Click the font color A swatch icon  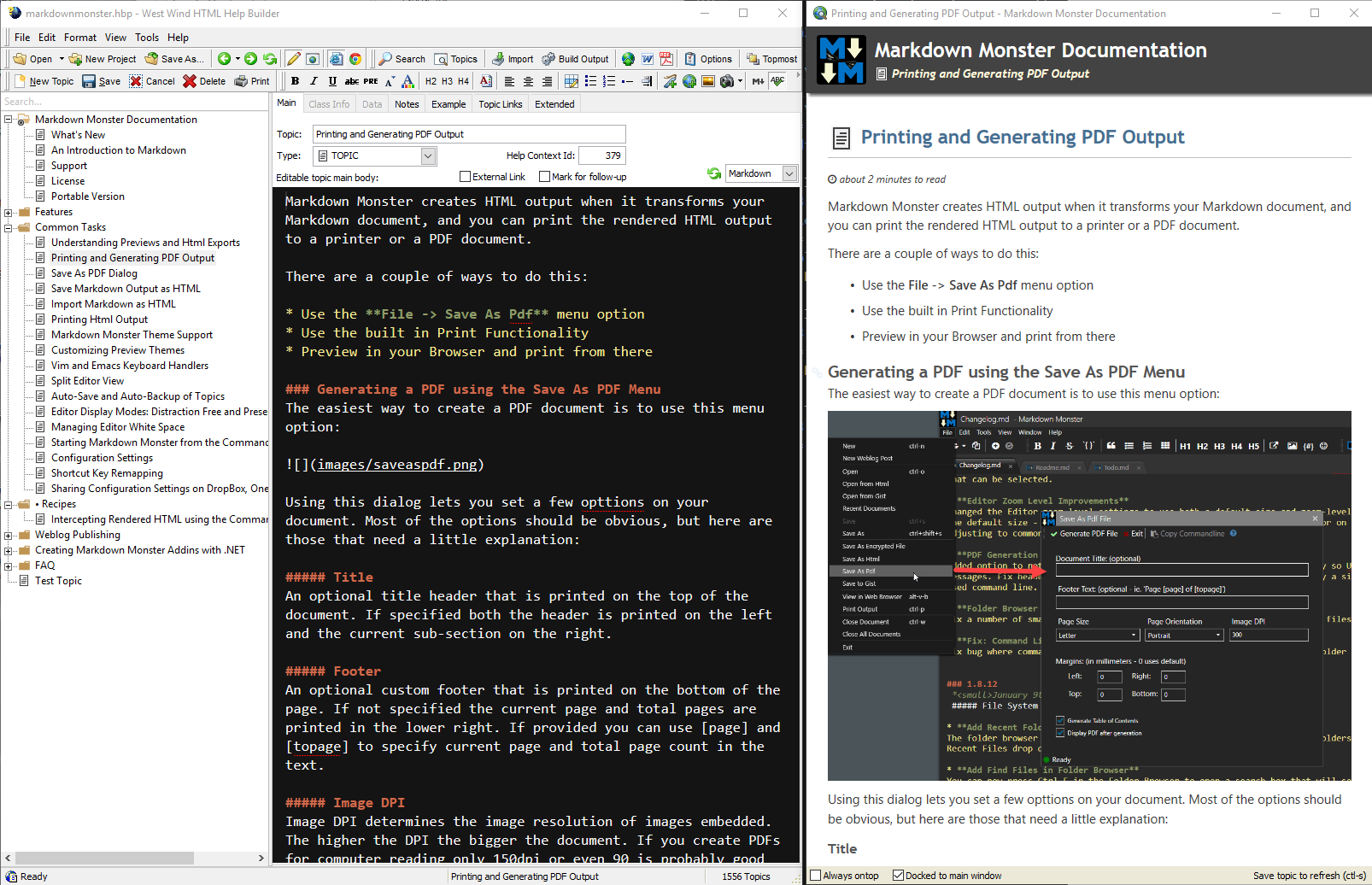pos(408,81)
